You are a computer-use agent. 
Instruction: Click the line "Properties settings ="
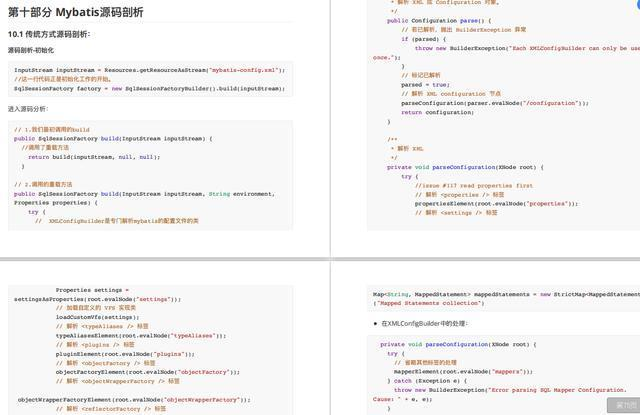tap(92, 290)
